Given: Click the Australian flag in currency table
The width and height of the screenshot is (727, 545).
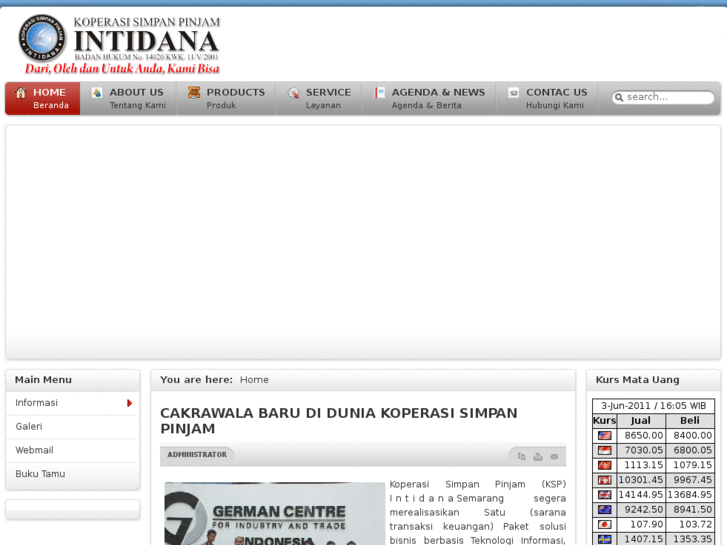Looking at the screenshot, I should (605, 510).
